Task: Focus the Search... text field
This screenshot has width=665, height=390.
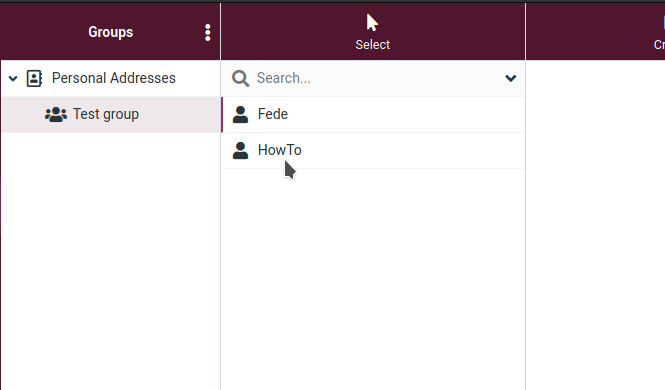Action: coord(377,78)
